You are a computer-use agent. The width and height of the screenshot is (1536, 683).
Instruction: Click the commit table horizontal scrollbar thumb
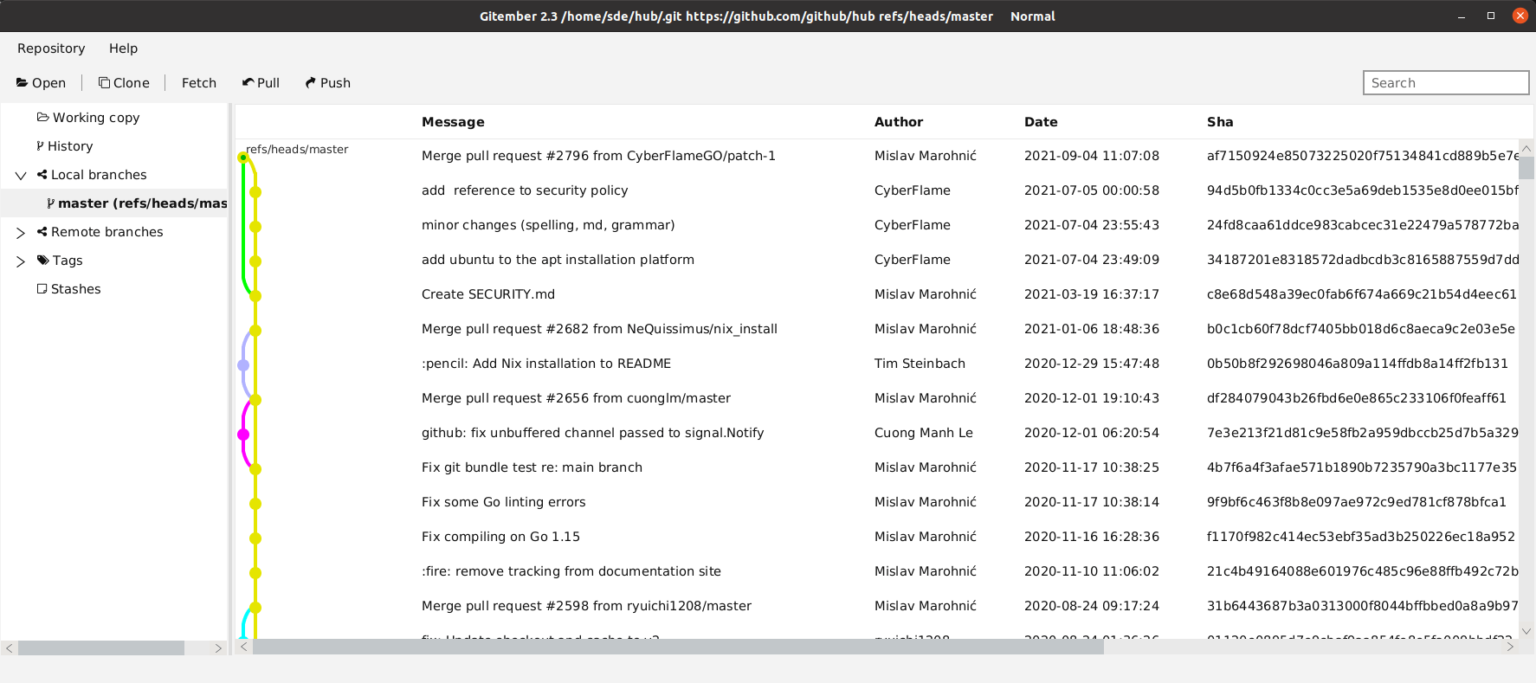(x=678, y=647)
